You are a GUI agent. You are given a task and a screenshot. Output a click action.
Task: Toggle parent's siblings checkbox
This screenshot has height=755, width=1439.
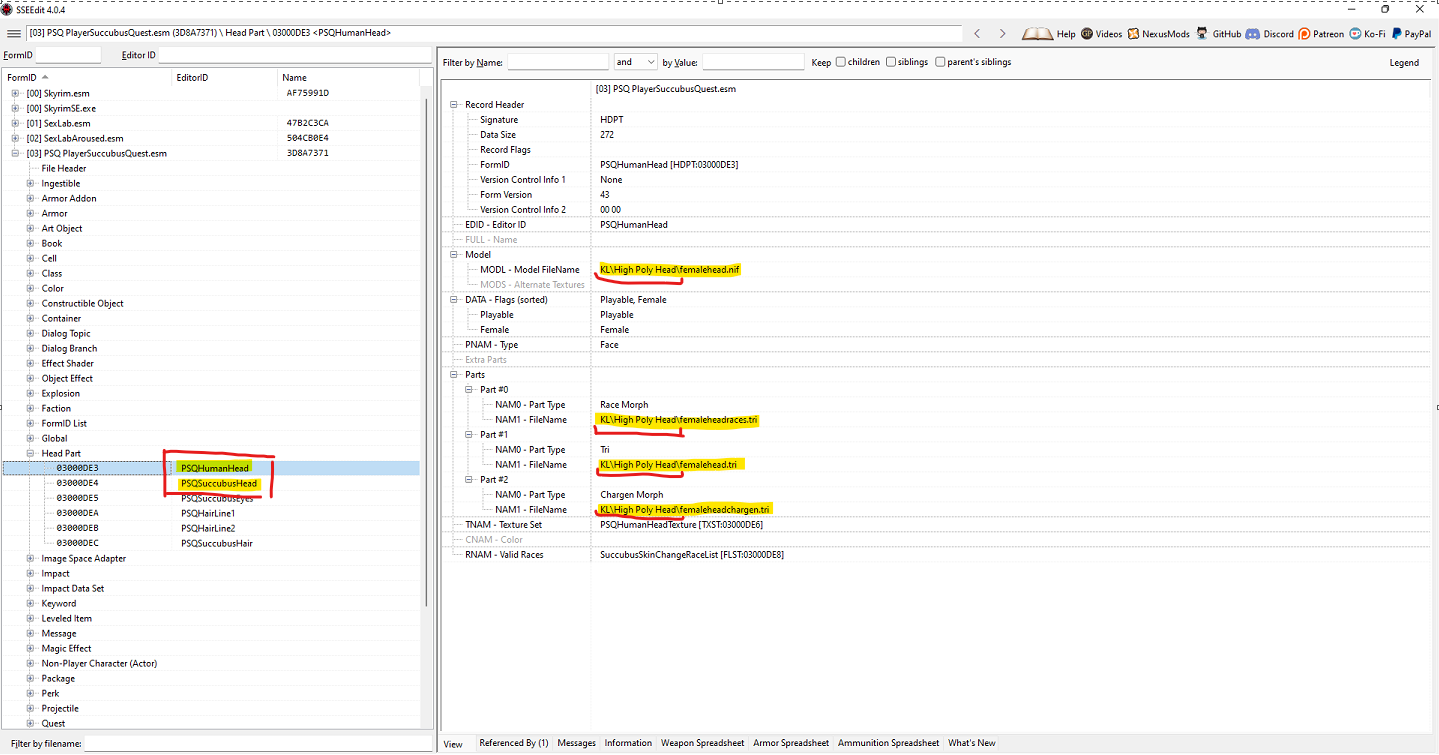[x=940, y=62]
